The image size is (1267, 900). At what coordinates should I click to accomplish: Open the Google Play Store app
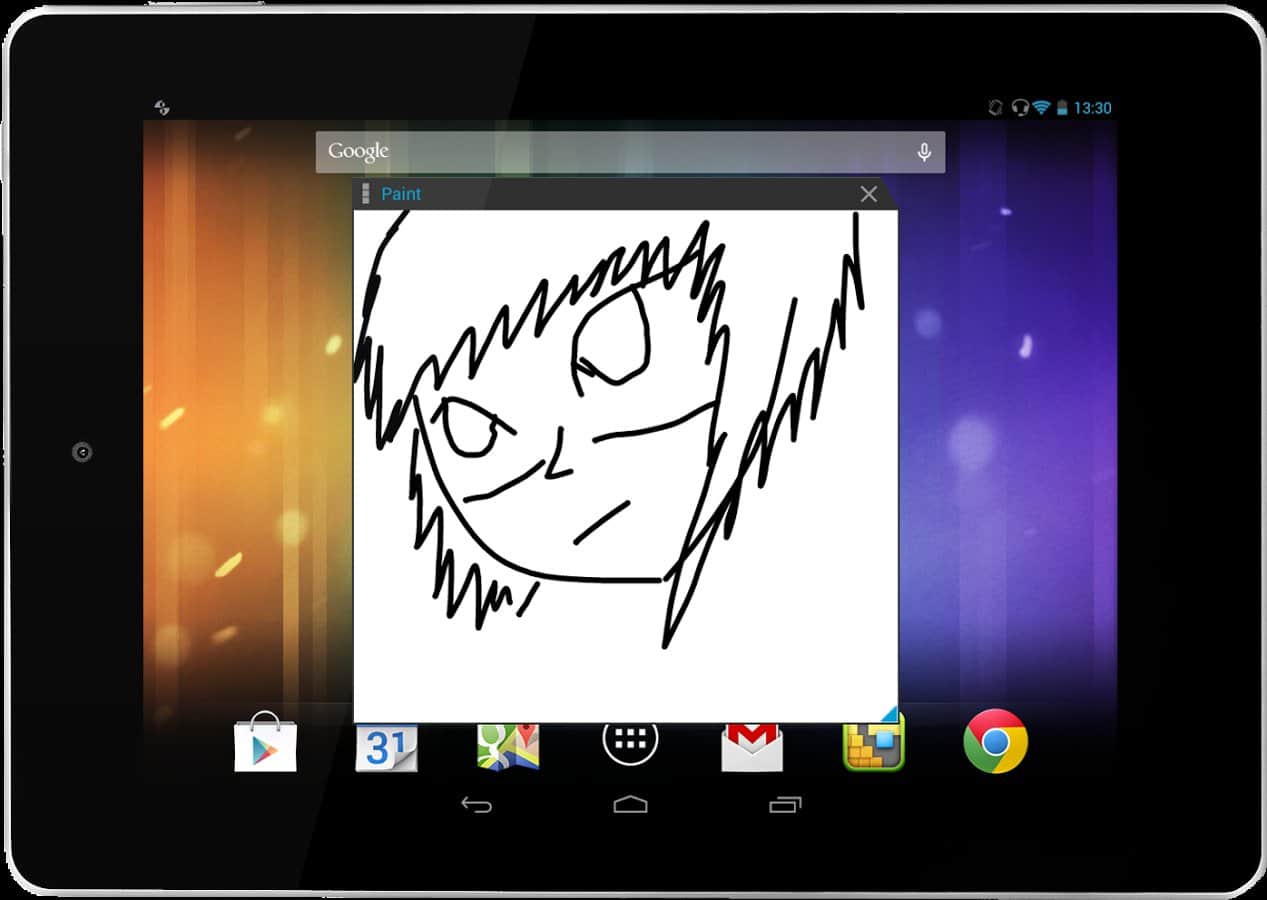tap(265, 743)
